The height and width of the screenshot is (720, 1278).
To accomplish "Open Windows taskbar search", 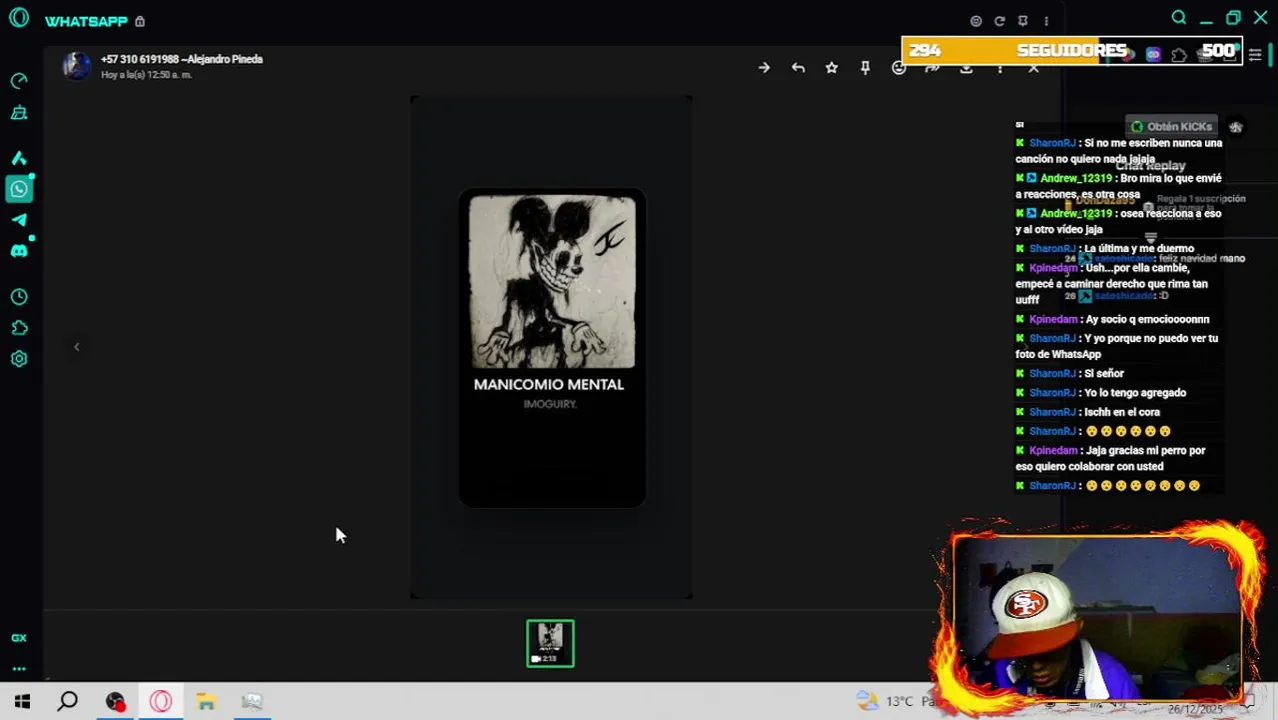I will click(x=68, y=702).
